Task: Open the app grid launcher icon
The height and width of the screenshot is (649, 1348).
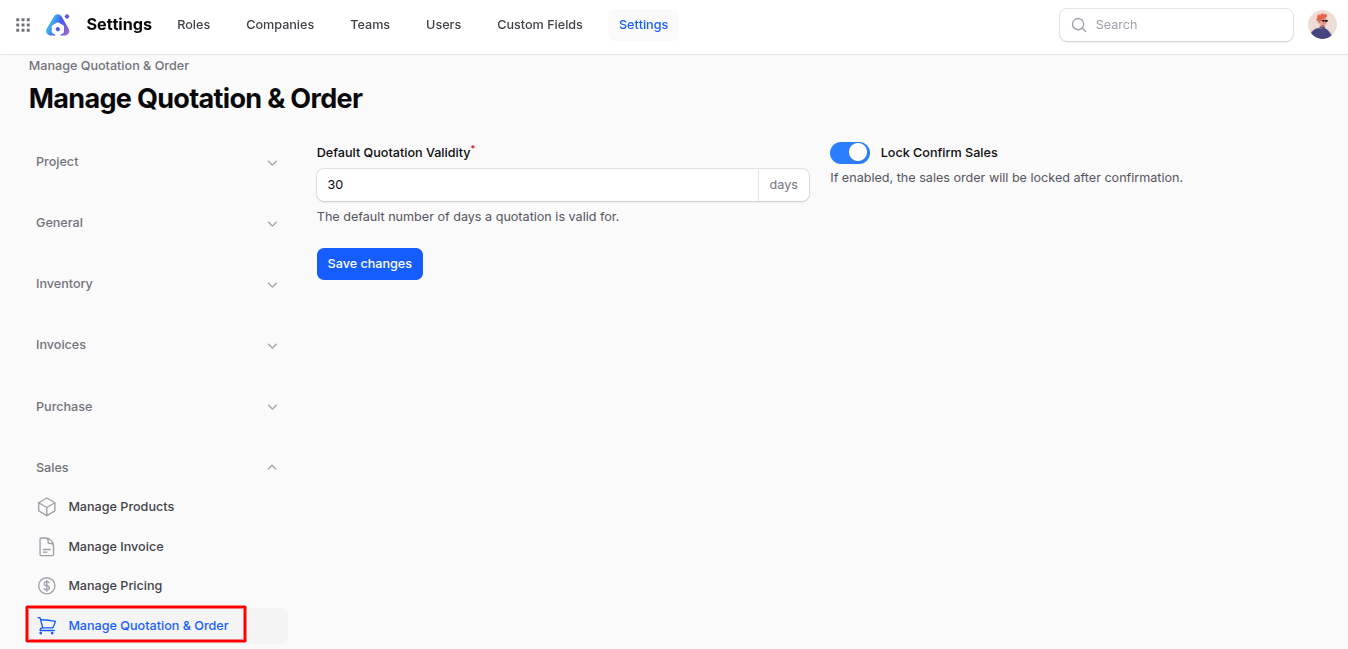Action: click(x=22, y=24)
